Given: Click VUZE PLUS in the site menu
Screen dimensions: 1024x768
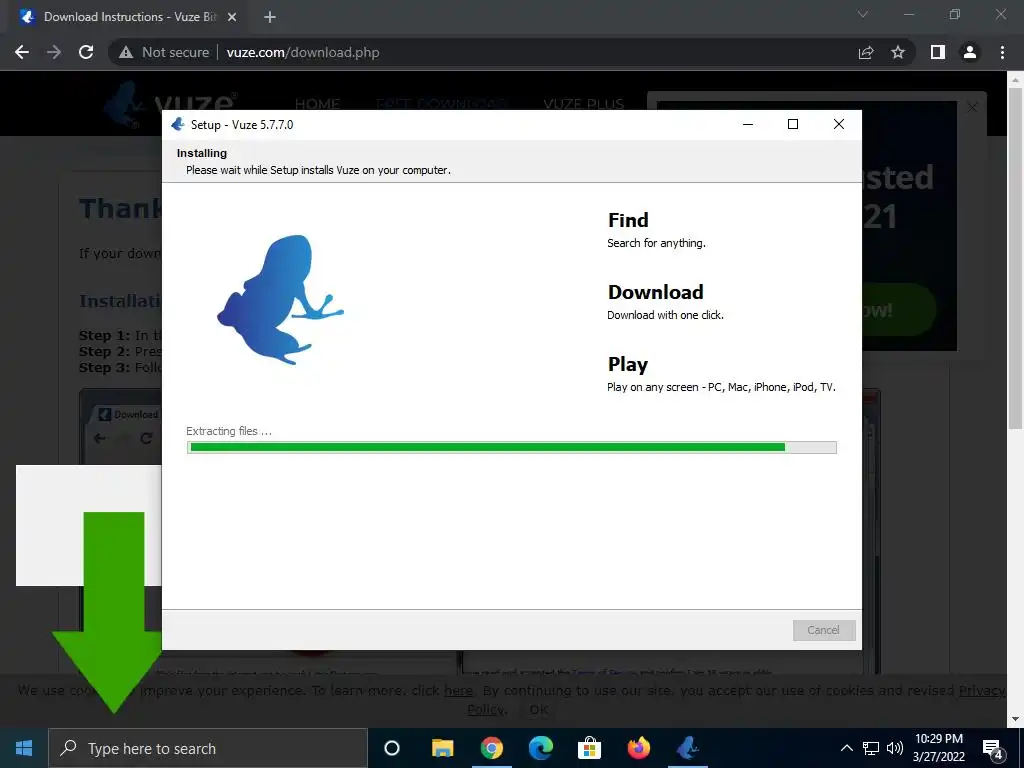Looking at the screenshot, I should 583,104.
